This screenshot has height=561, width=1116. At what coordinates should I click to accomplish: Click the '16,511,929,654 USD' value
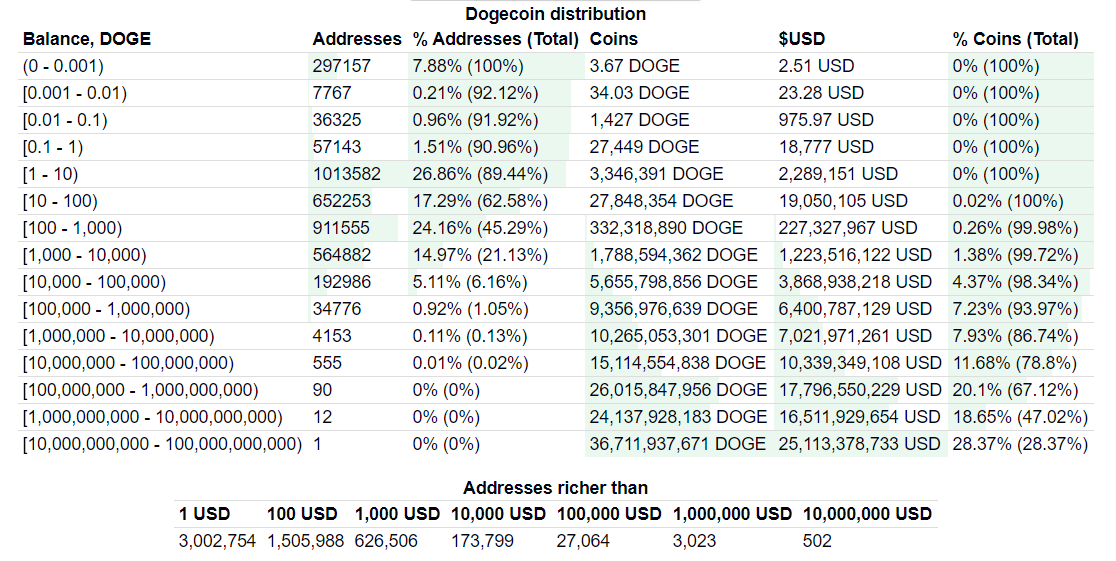(860, 418)
